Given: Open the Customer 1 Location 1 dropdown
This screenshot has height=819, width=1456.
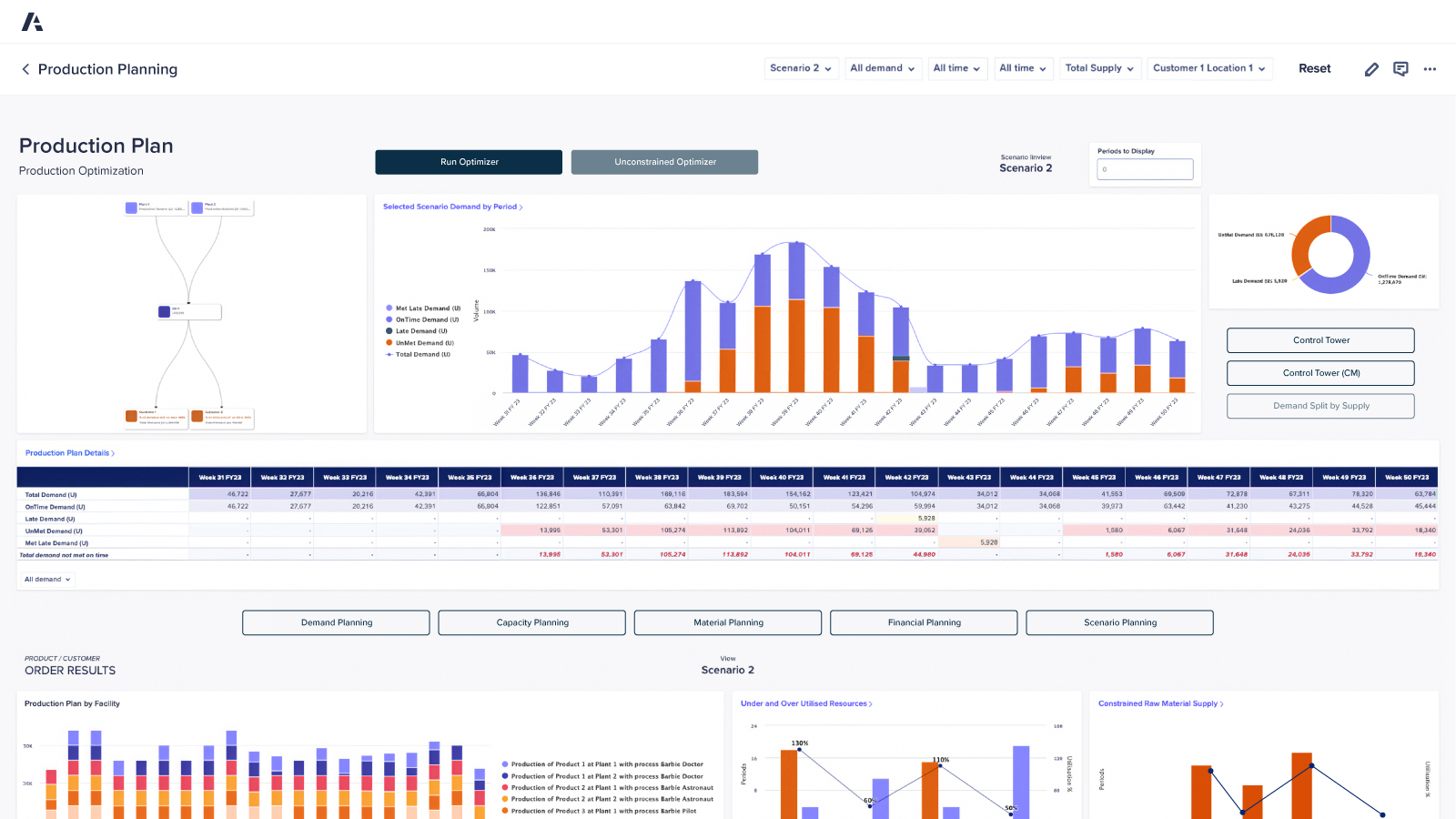Looking at the screenshot, I should point(1209,68).
